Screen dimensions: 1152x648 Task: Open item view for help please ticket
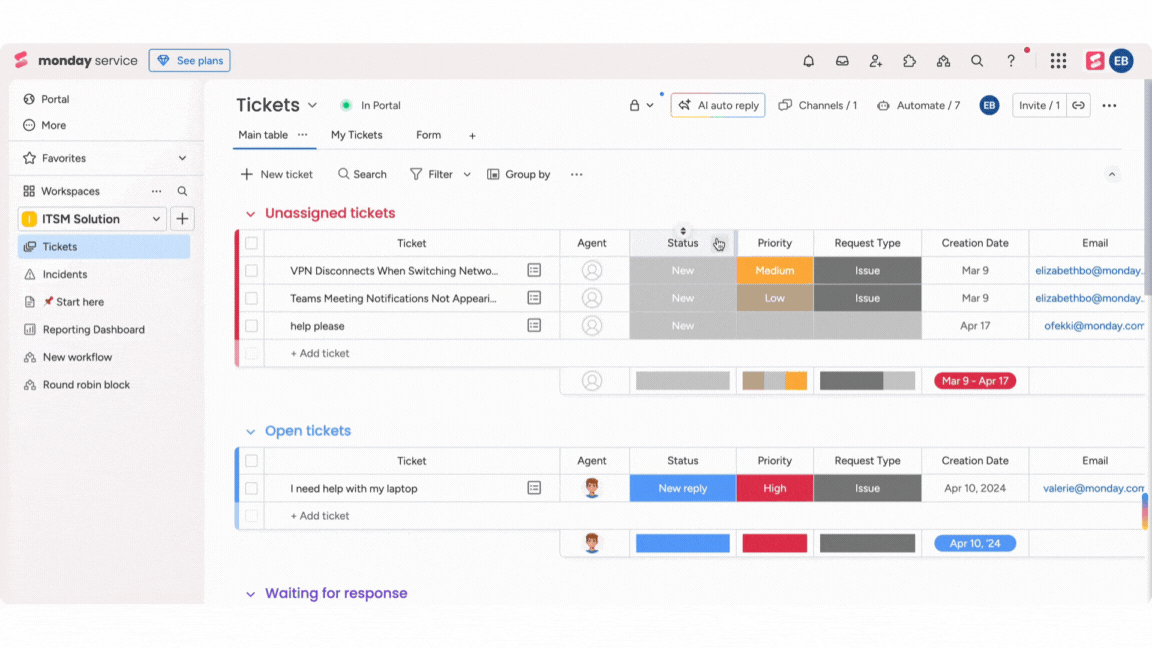[x=534, y=325]
